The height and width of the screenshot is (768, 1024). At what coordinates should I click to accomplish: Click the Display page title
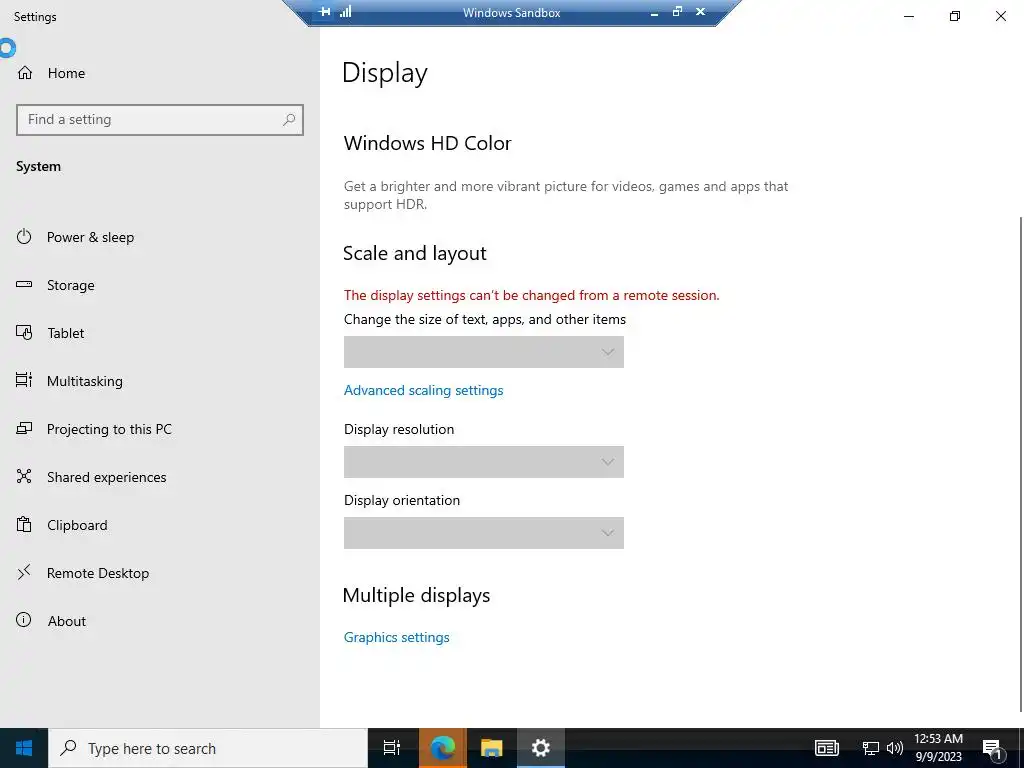tap(385, 73)
